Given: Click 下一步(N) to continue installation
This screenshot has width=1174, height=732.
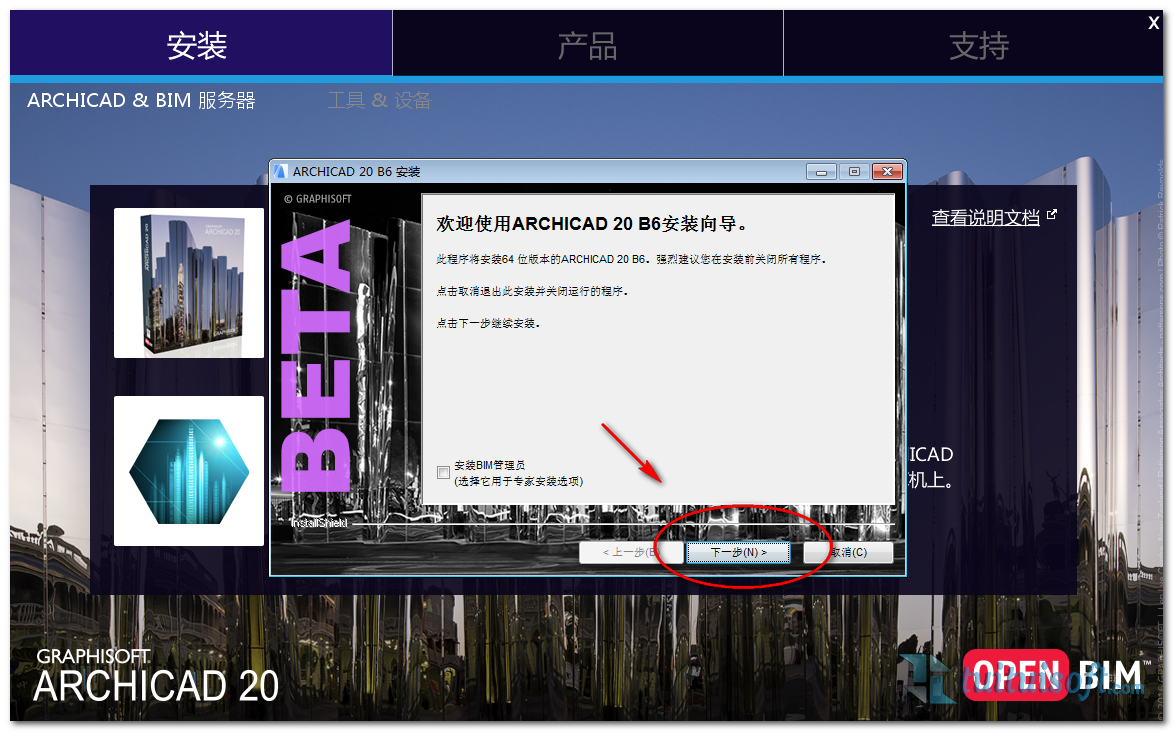Looking at the screenshot, I should coord(738,552).
